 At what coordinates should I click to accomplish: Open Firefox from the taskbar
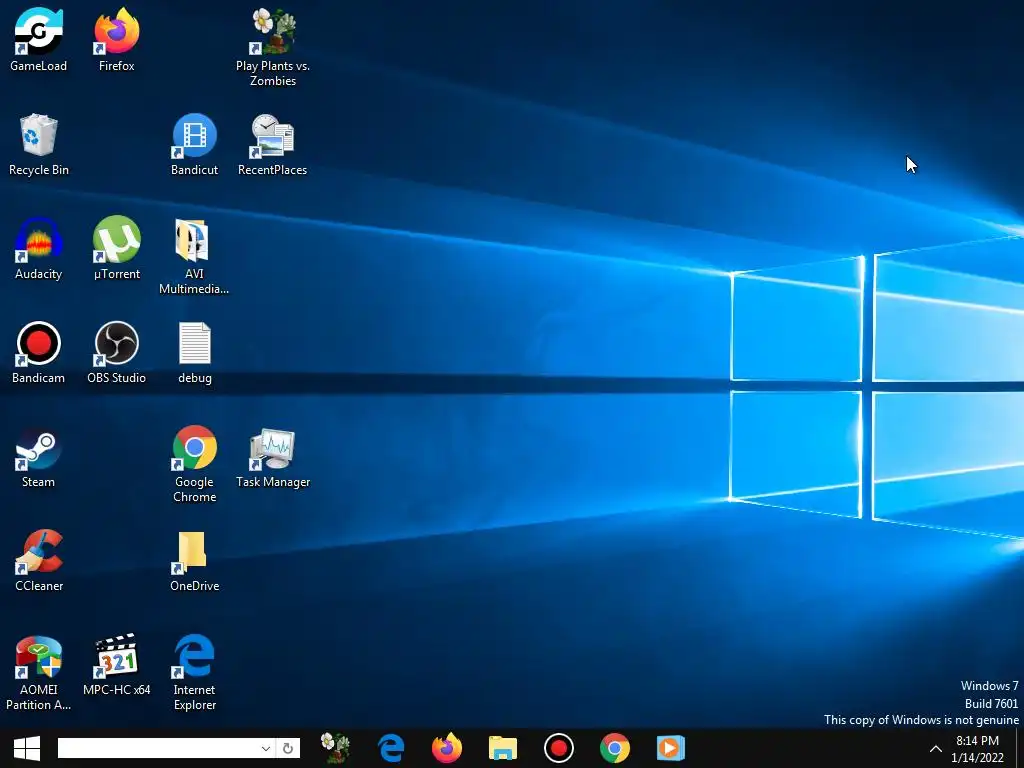tap(447, 748)
